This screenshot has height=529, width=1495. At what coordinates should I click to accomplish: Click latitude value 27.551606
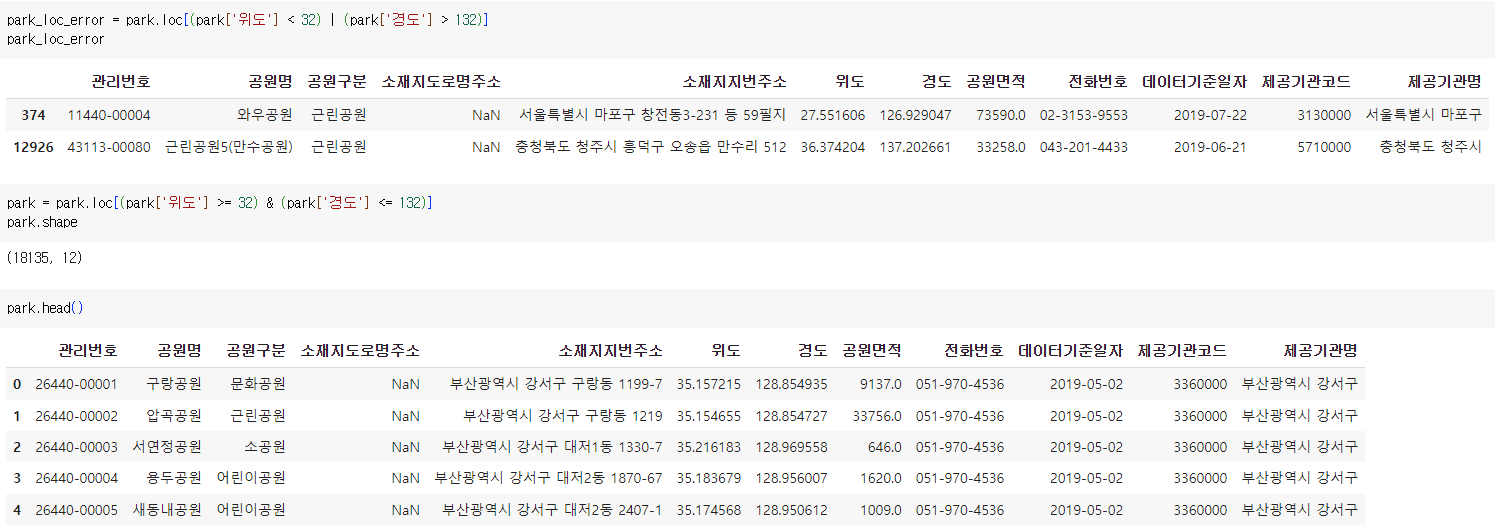point(832,115)
